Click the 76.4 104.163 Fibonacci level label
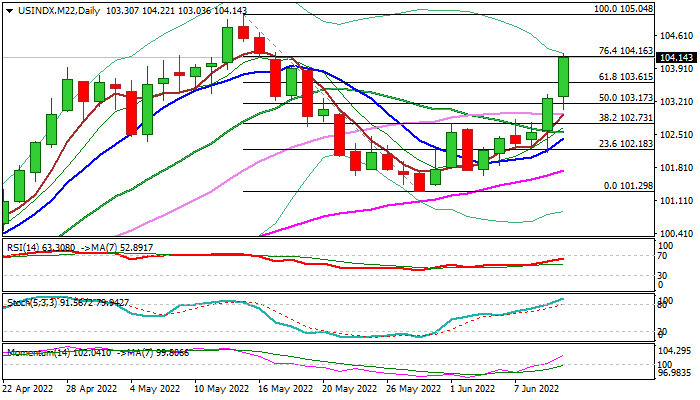Screen dimensions: 700x400 [625, 51]
